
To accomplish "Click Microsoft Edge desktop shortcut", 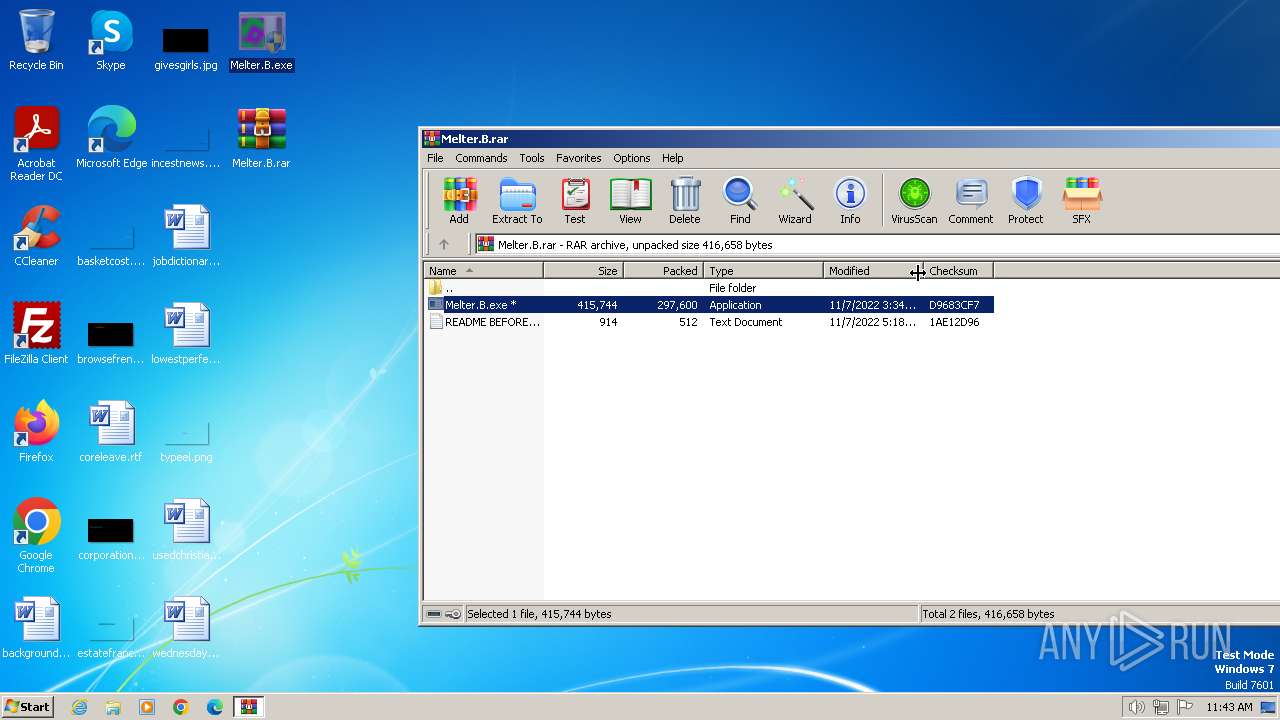I will pos(111,138).
